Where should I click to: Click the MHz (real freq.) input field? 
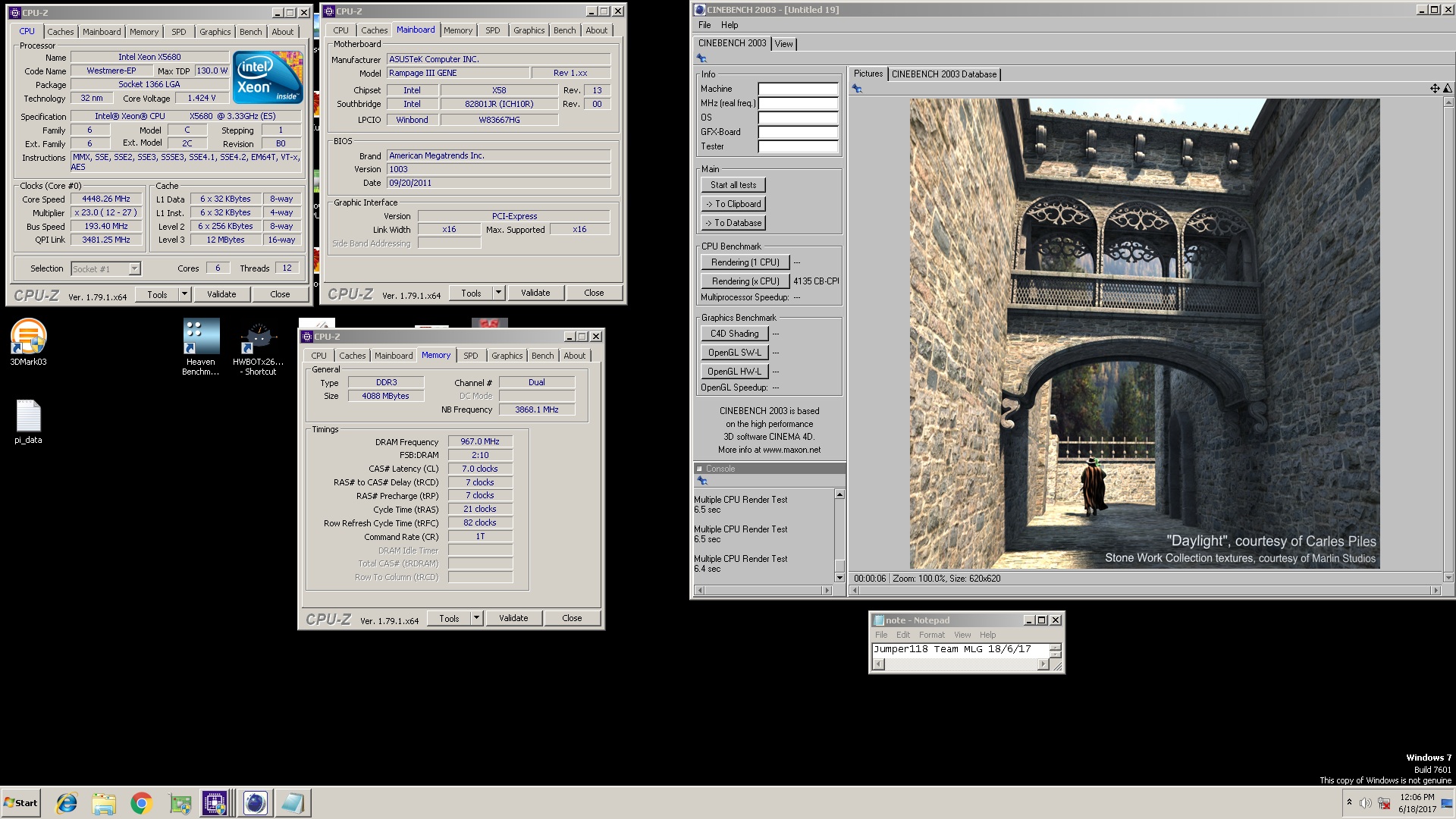[798, 103]
